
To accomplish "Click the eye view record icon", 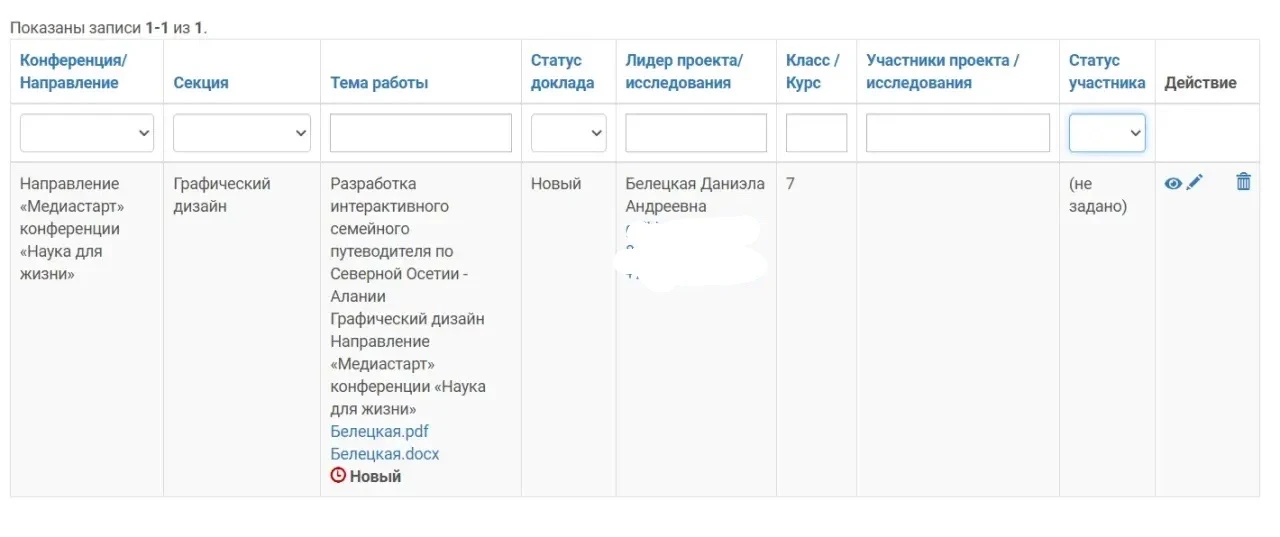I will pyautogui.click(x=1173, y=183).
